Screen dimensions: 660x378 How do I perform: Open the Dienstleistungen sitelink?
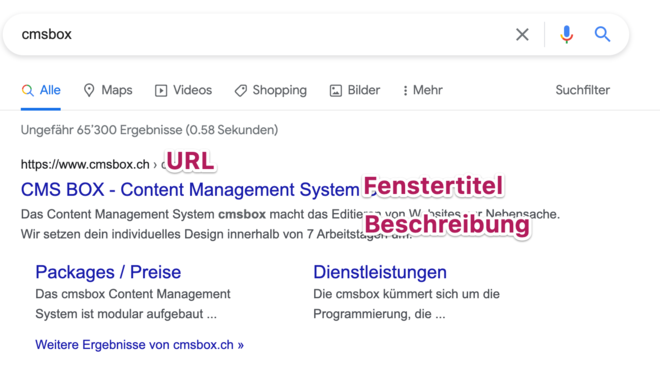coord(380,272)
